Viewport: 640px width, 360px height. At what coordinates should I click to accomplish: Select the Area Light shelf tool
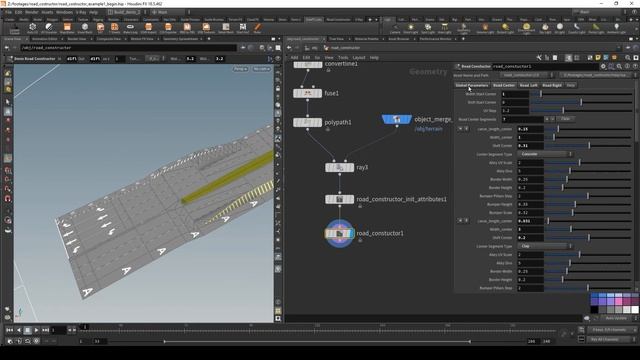pos(444,29)
